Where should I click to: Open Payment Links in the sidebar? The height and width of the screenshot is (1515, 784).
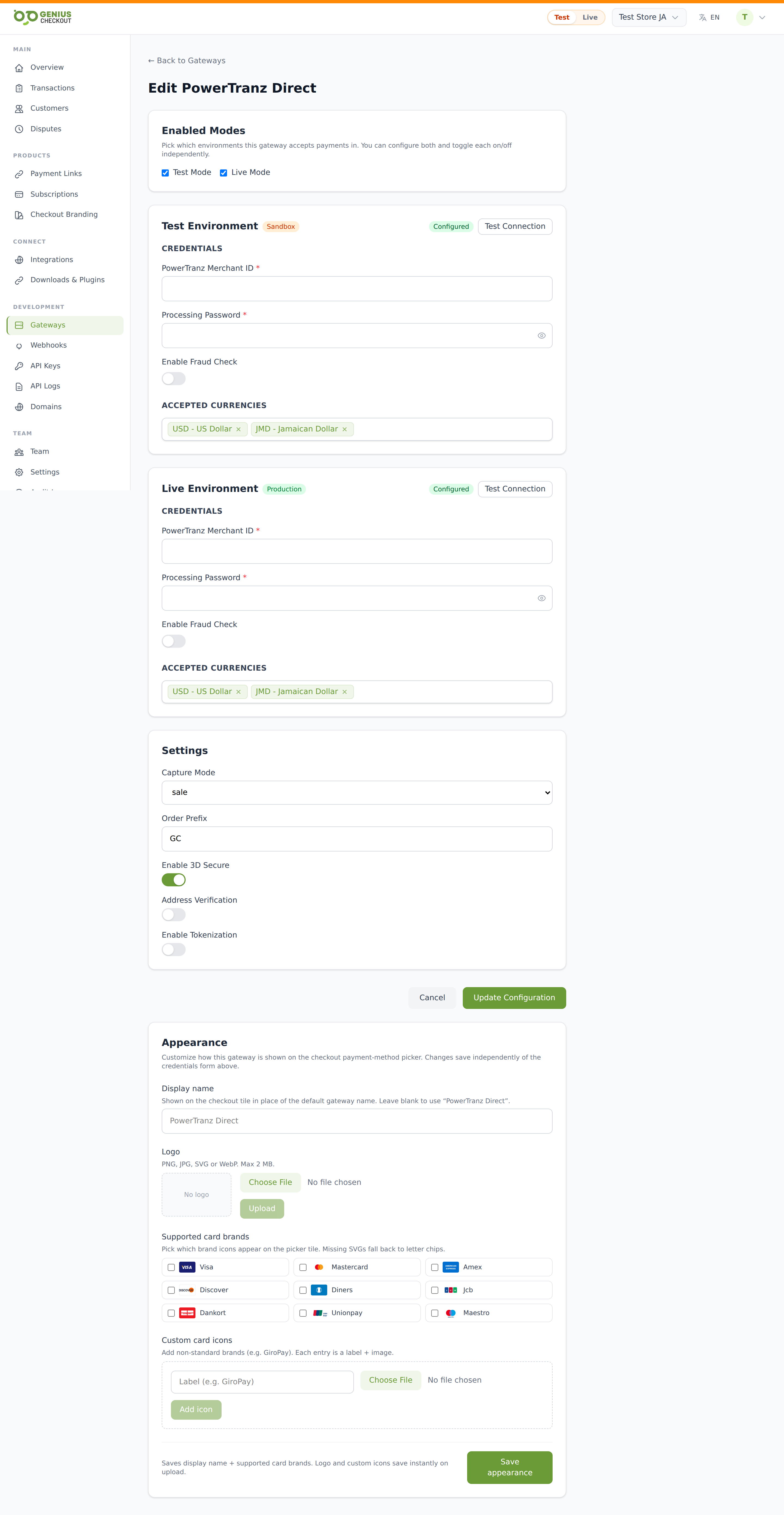65,174
